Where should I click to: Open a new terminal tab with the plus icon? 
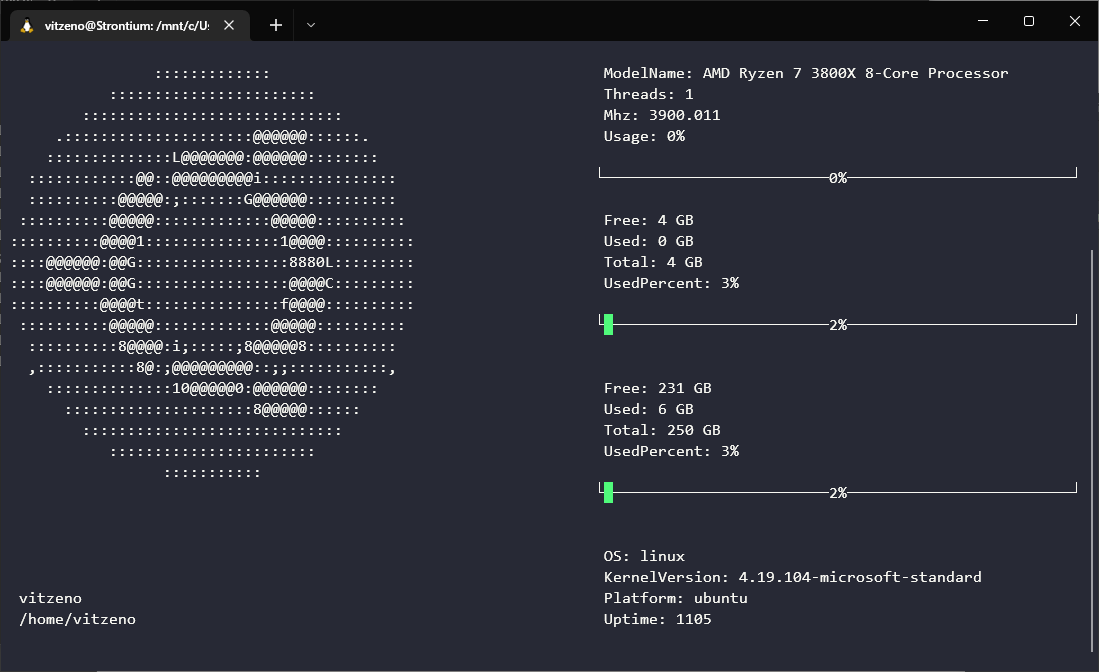coord(275,25)
